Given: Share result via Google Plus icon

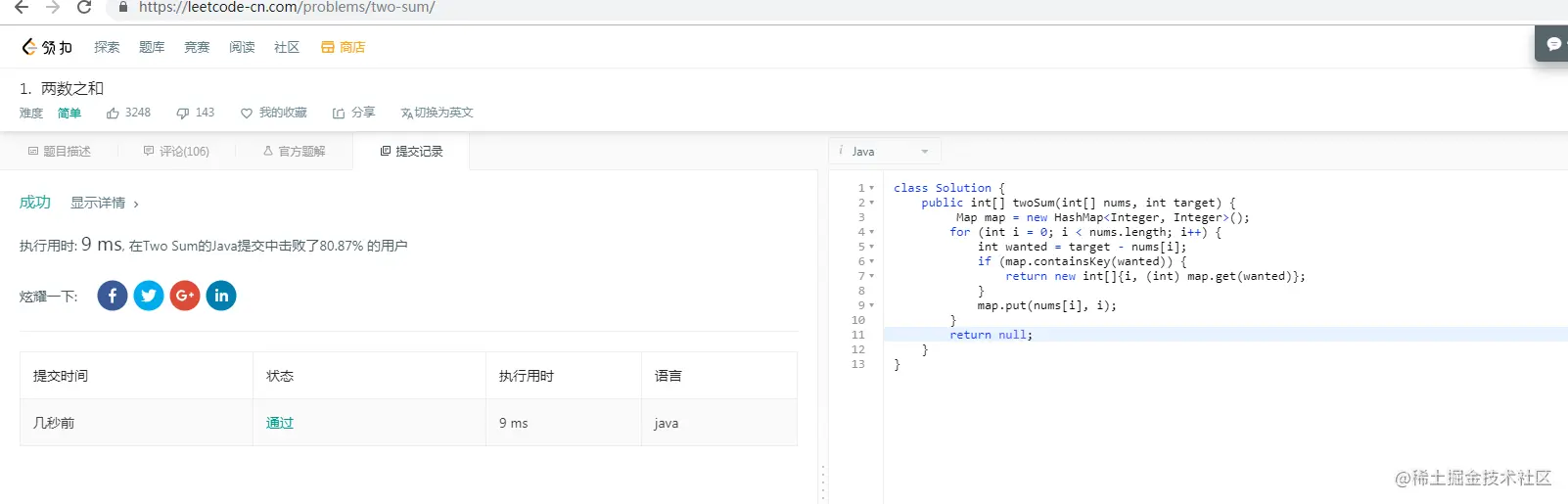Looking at the screenshot, I should click(x=185, y=296).
